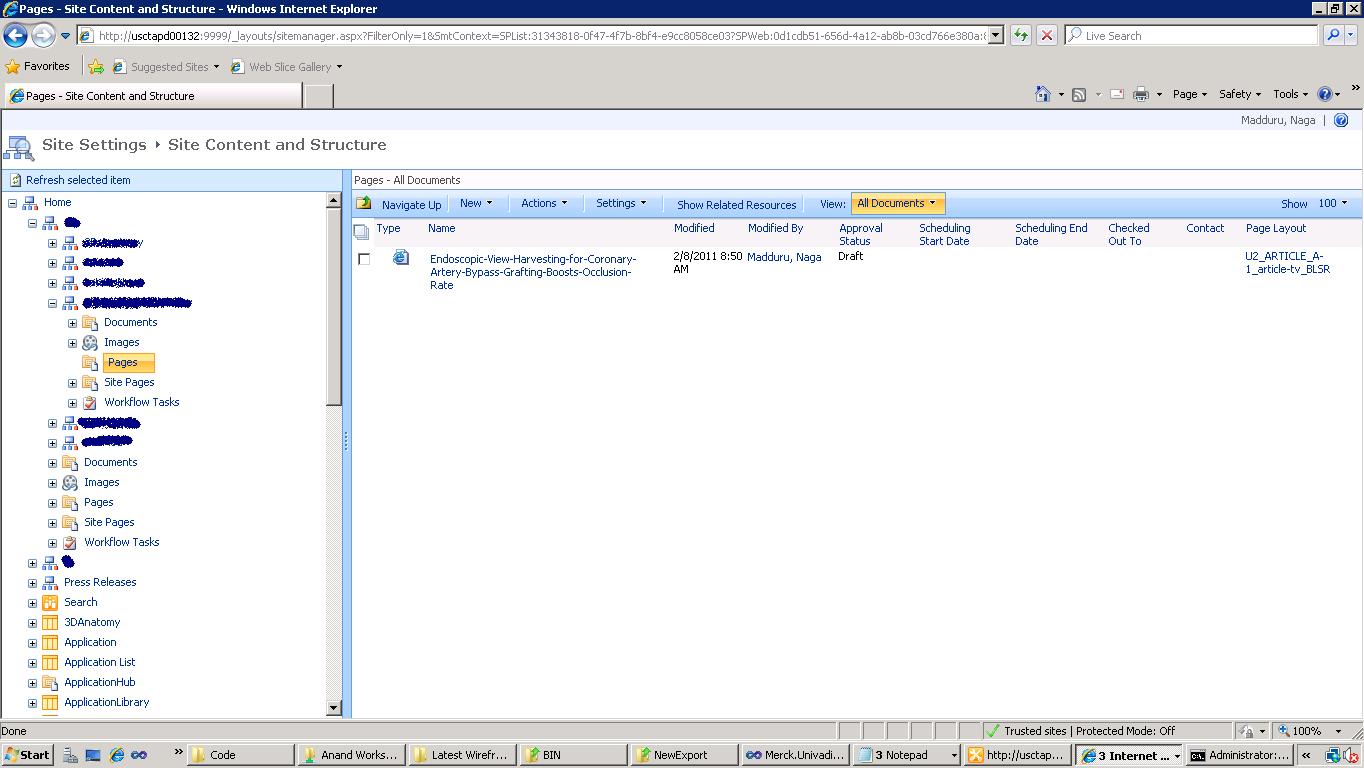Viewport: 1364px width, 768px height.
Task: Collapse the Home tree node
Action: [x=12, y=203]
